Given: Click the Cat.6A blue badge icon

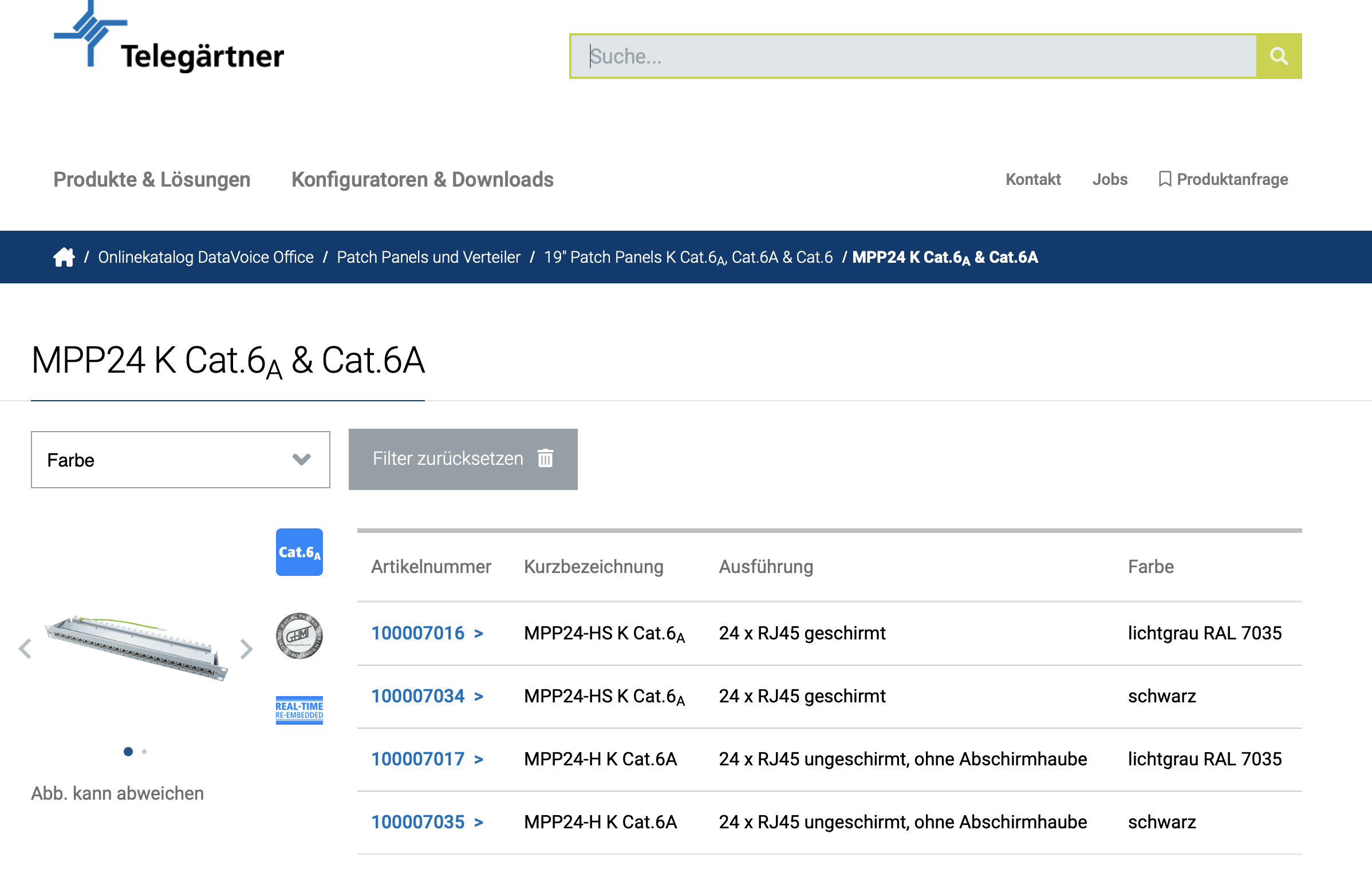Looking at the screenshot, I should click(x=299, y=552).
